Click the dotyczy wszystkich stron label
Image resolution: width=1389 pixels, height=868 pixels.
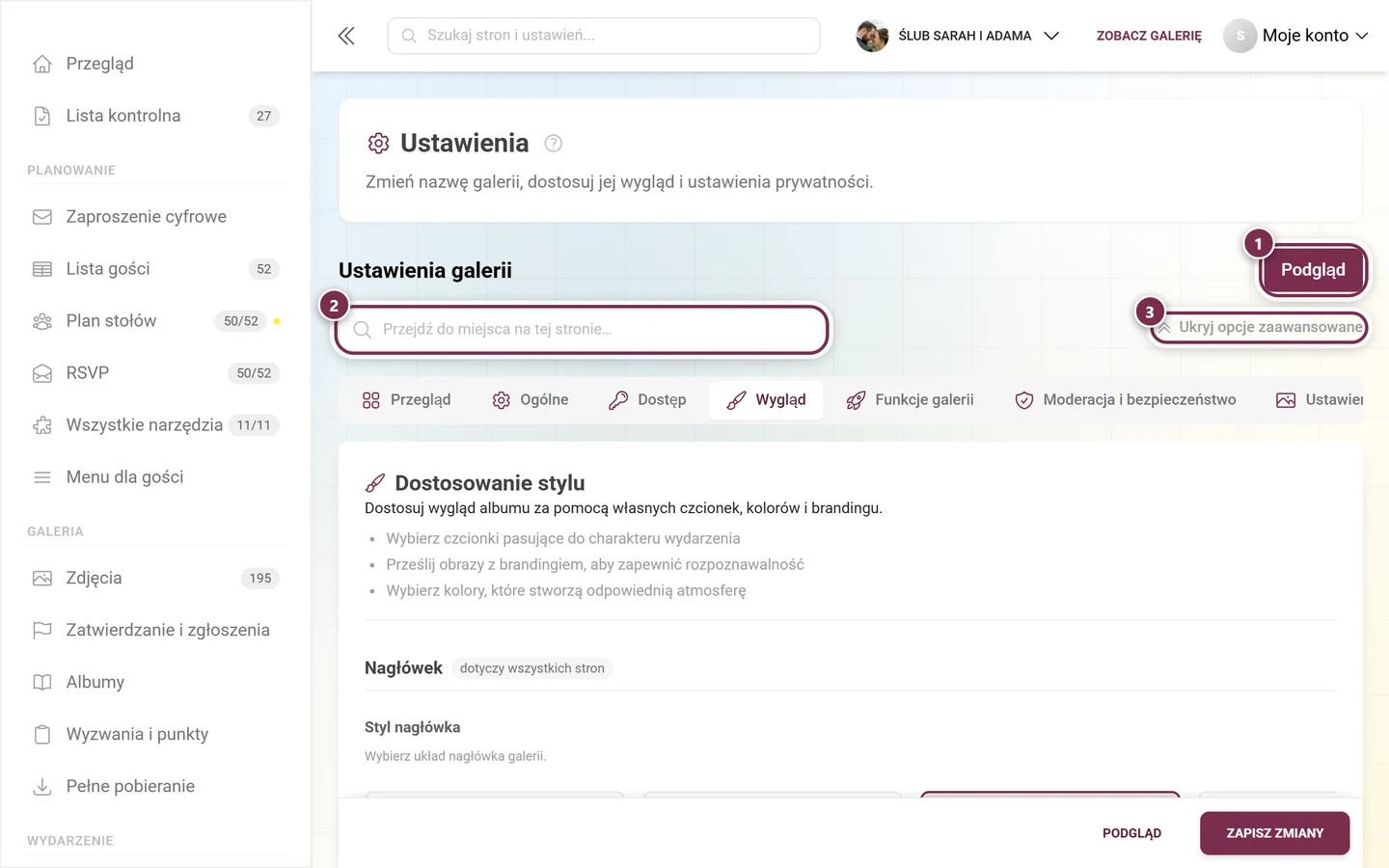(x=532, y=668)
